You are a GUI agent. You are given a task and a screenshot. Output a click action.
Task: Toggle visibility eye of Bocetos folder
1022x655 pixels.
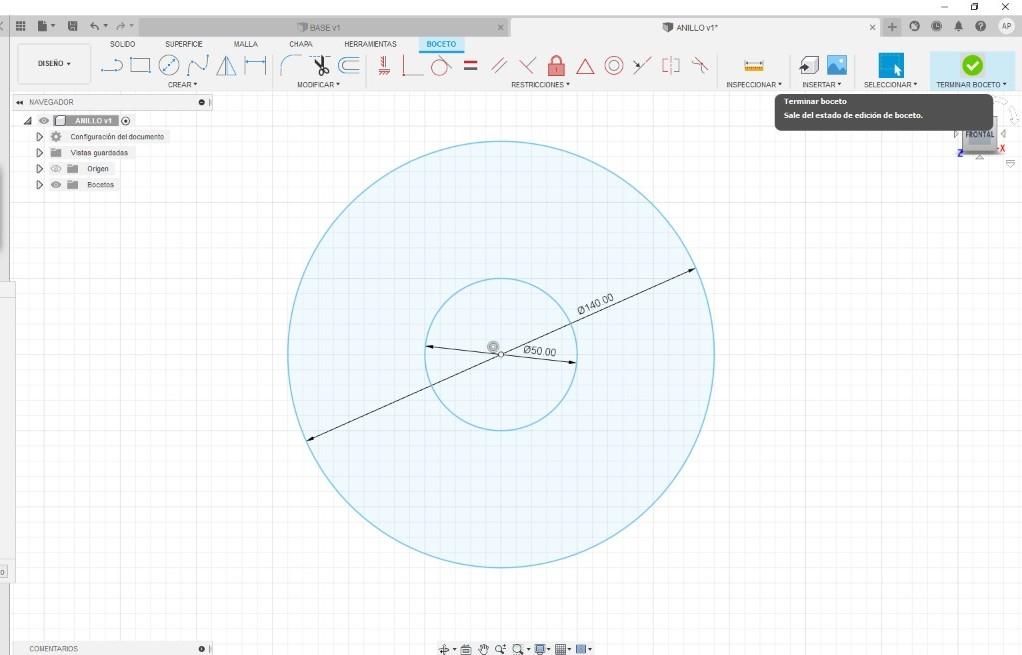[x=56, y=184]
